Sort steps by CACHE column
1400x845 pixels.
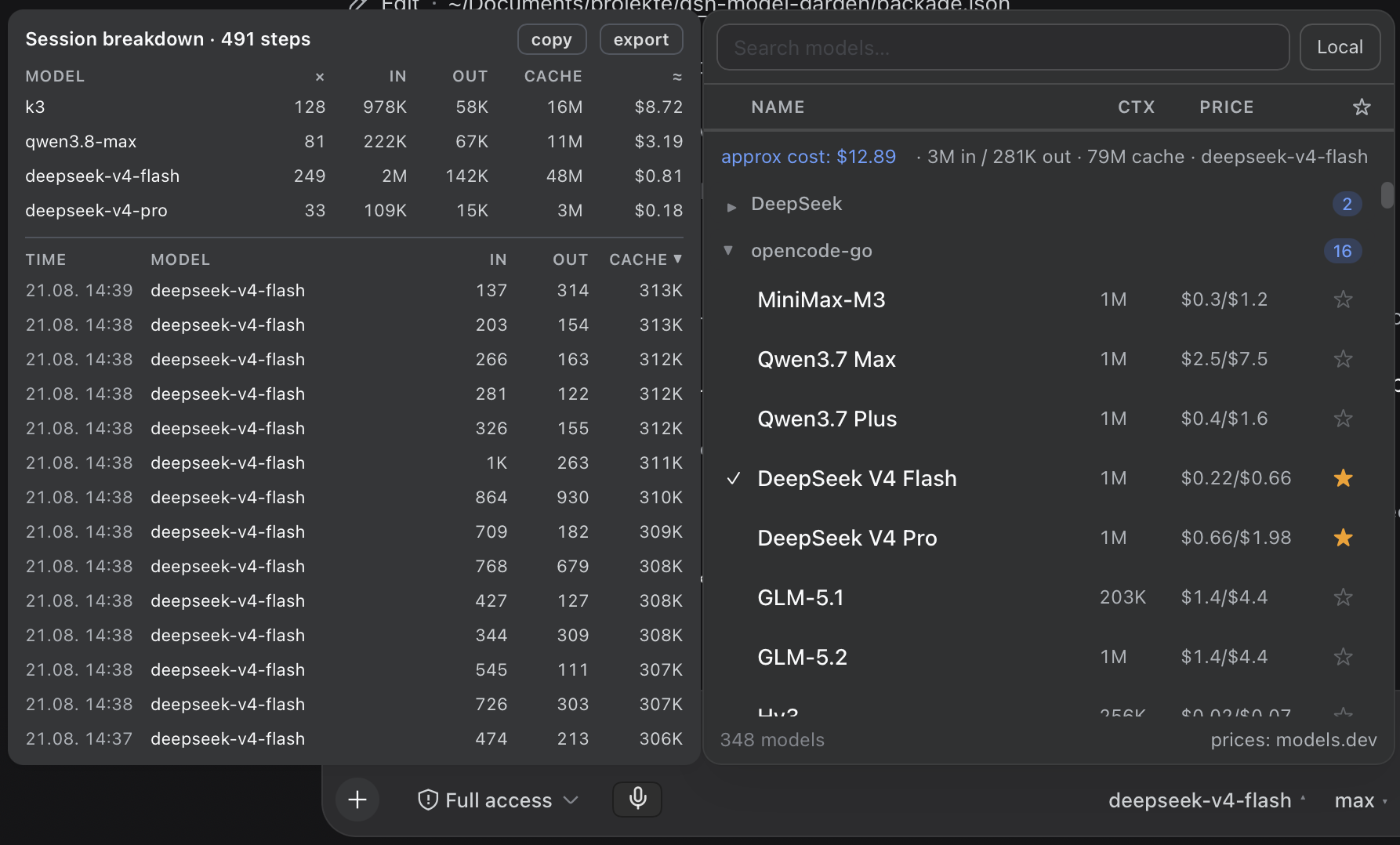click(x=645, y=259)
